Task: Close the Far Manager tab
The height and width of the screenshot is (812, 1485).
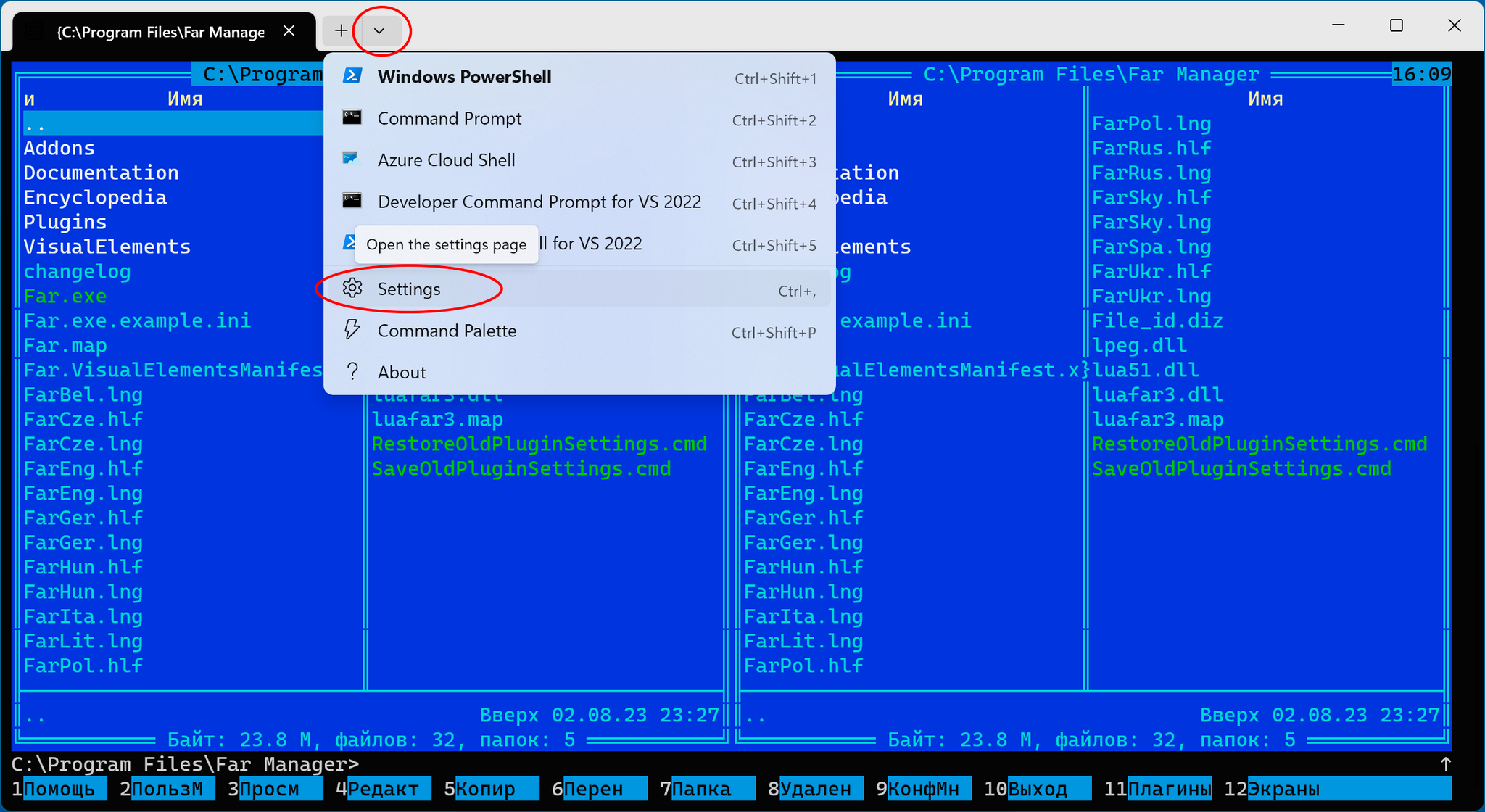Action: pos(289,30)
